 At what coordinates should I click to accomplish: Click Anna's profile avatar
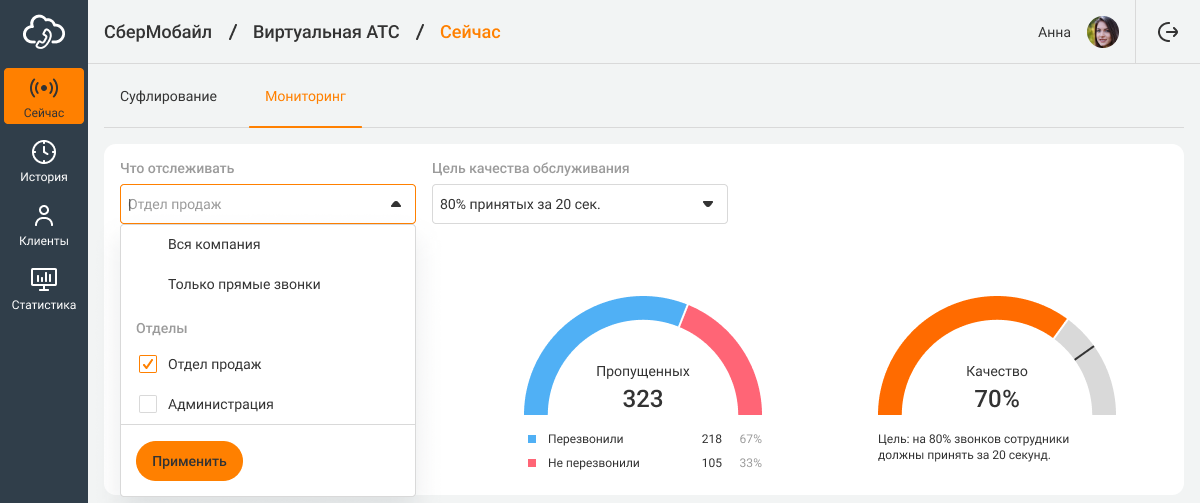1102,32
